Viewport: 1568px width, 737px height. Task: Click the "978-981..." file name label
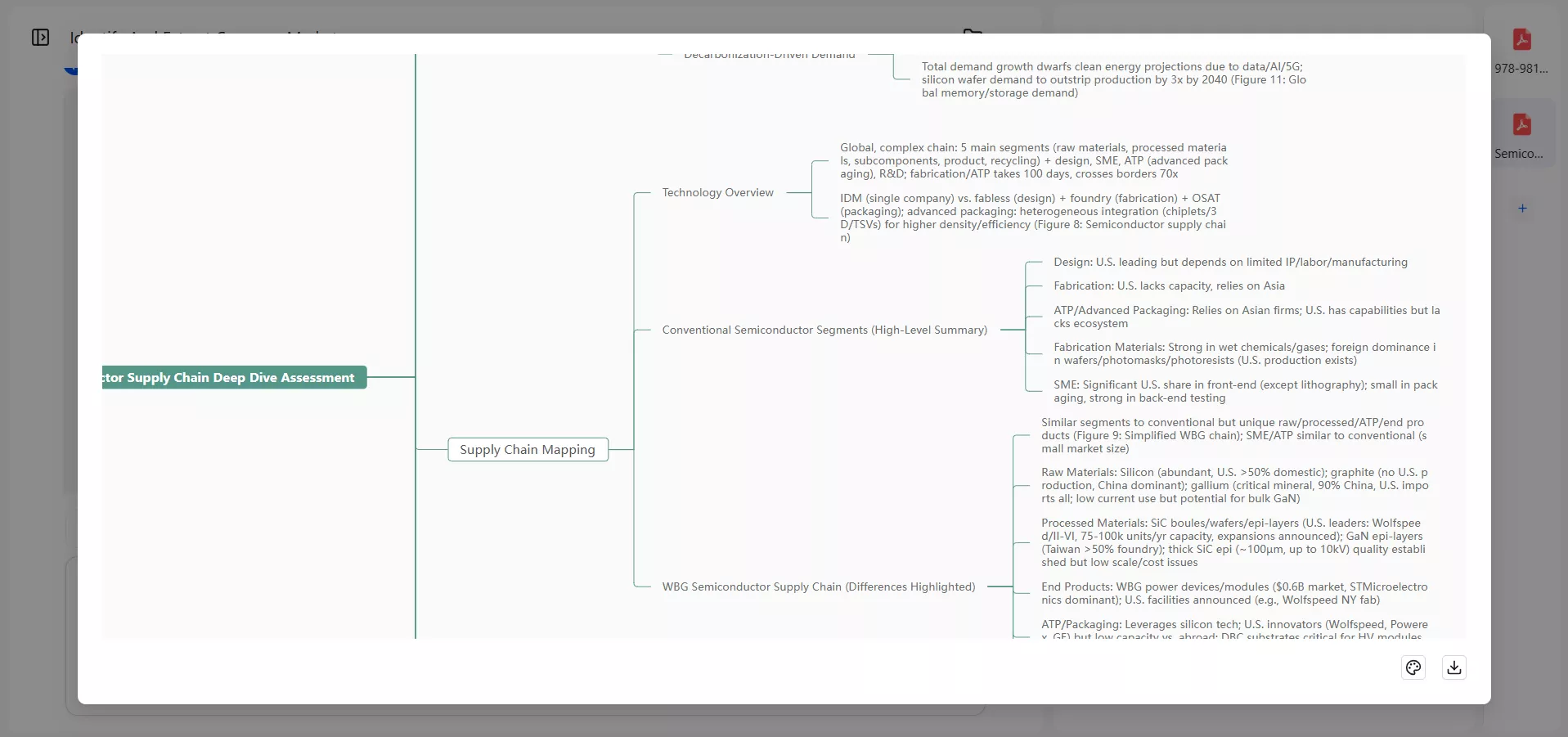point(1520,69)
